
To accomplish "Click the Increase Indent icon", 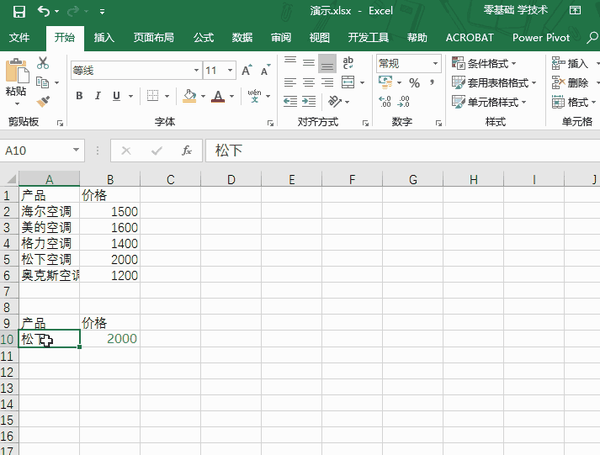I will 309,101.
